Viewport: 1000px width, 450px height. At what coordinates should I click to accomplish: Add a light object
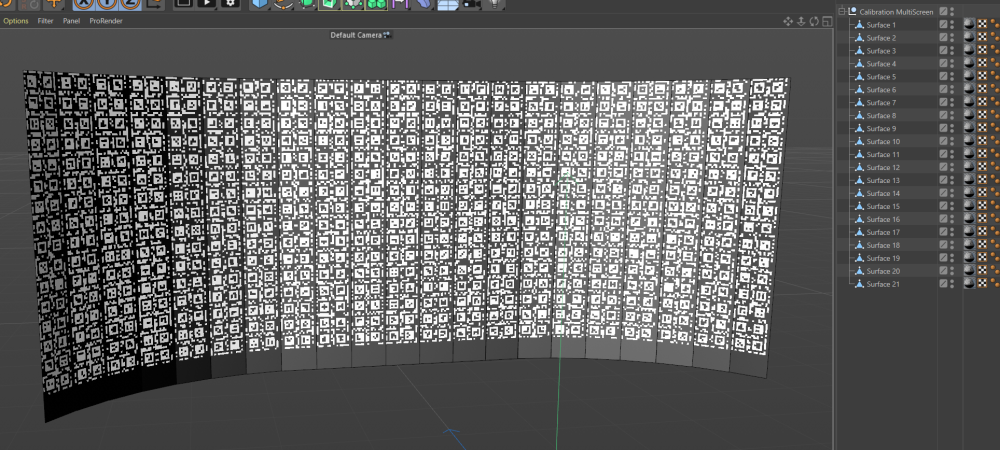[x=495, y=3]
